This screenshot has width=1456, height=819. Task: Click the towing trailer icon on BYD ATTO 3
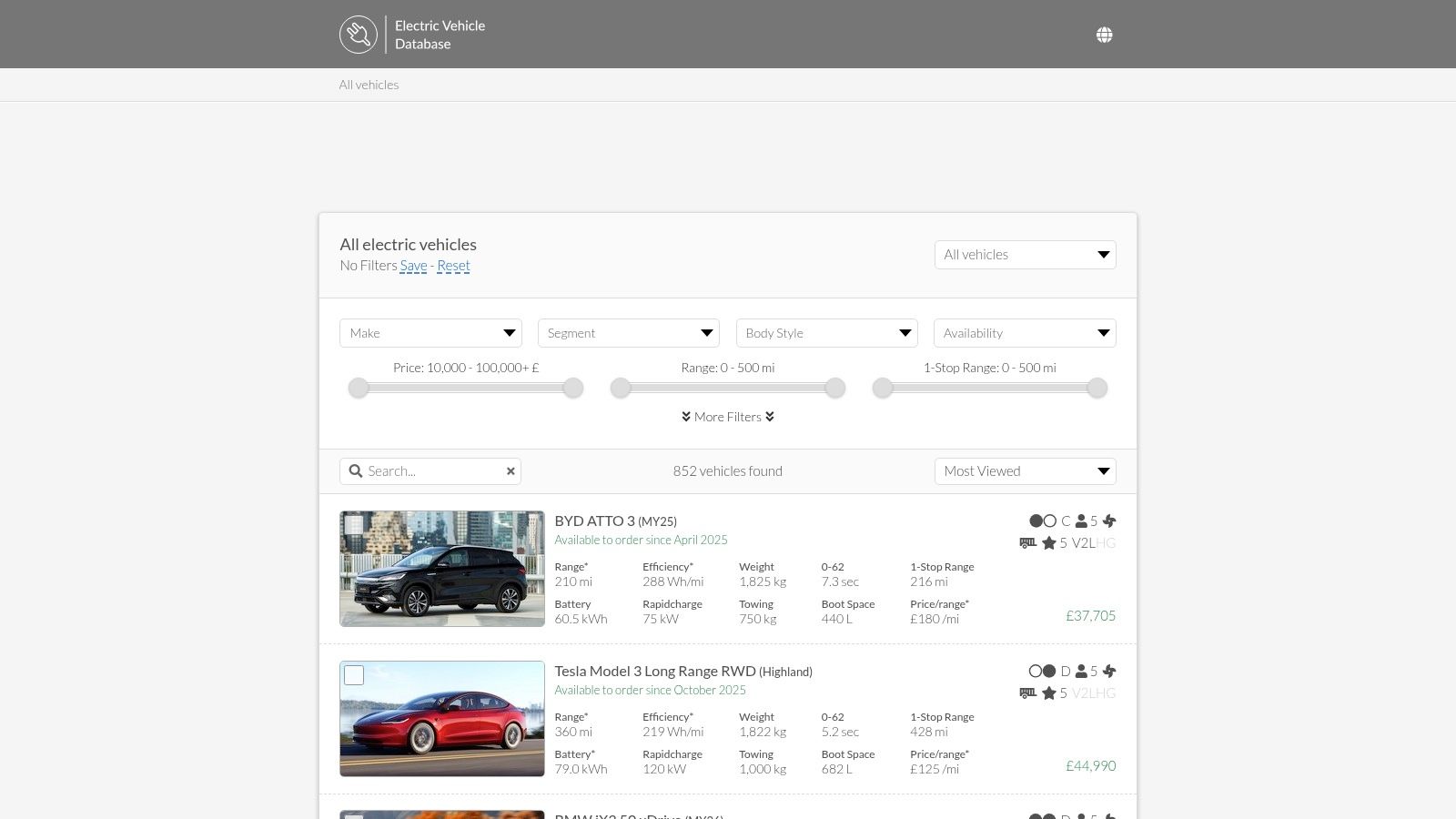pyautogui.click(x=1028, y=543)
